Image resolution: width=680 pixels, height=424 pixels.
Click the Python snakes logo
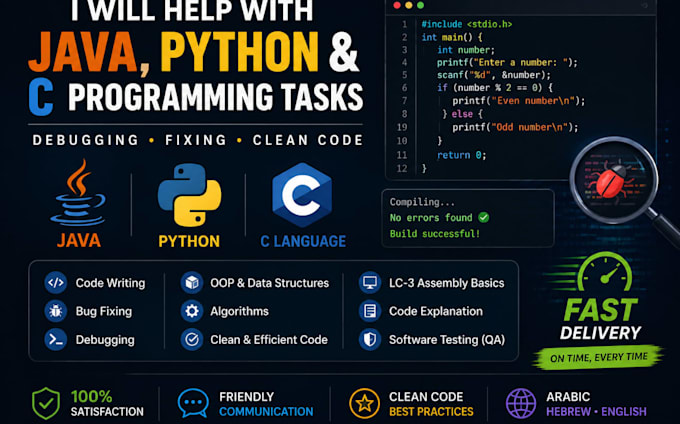pyautogui.click(x=189, y=195)
